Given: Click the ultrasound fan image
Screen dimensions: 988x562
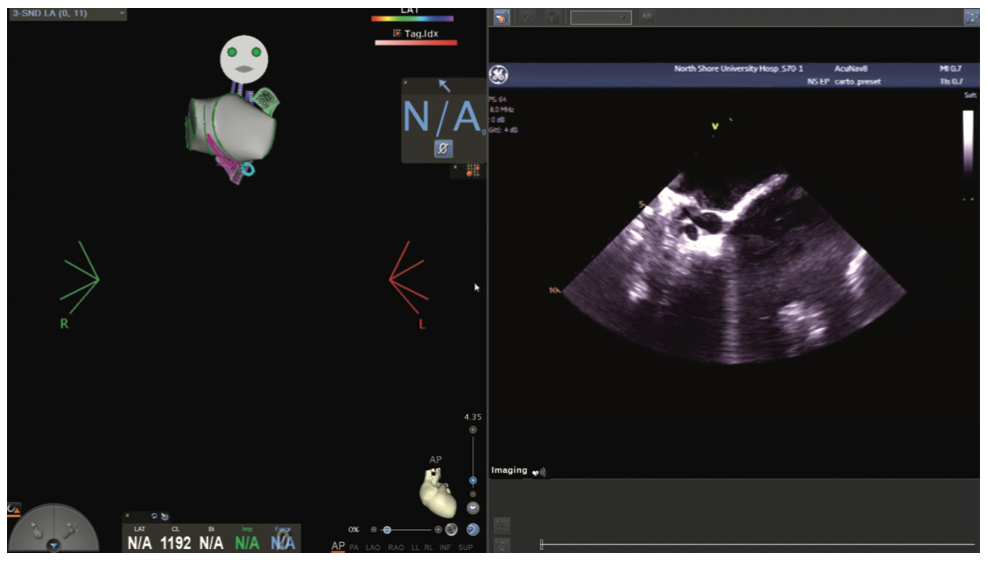Looking at the screenshot, I should pyautogui.click(x=734, y=267).
